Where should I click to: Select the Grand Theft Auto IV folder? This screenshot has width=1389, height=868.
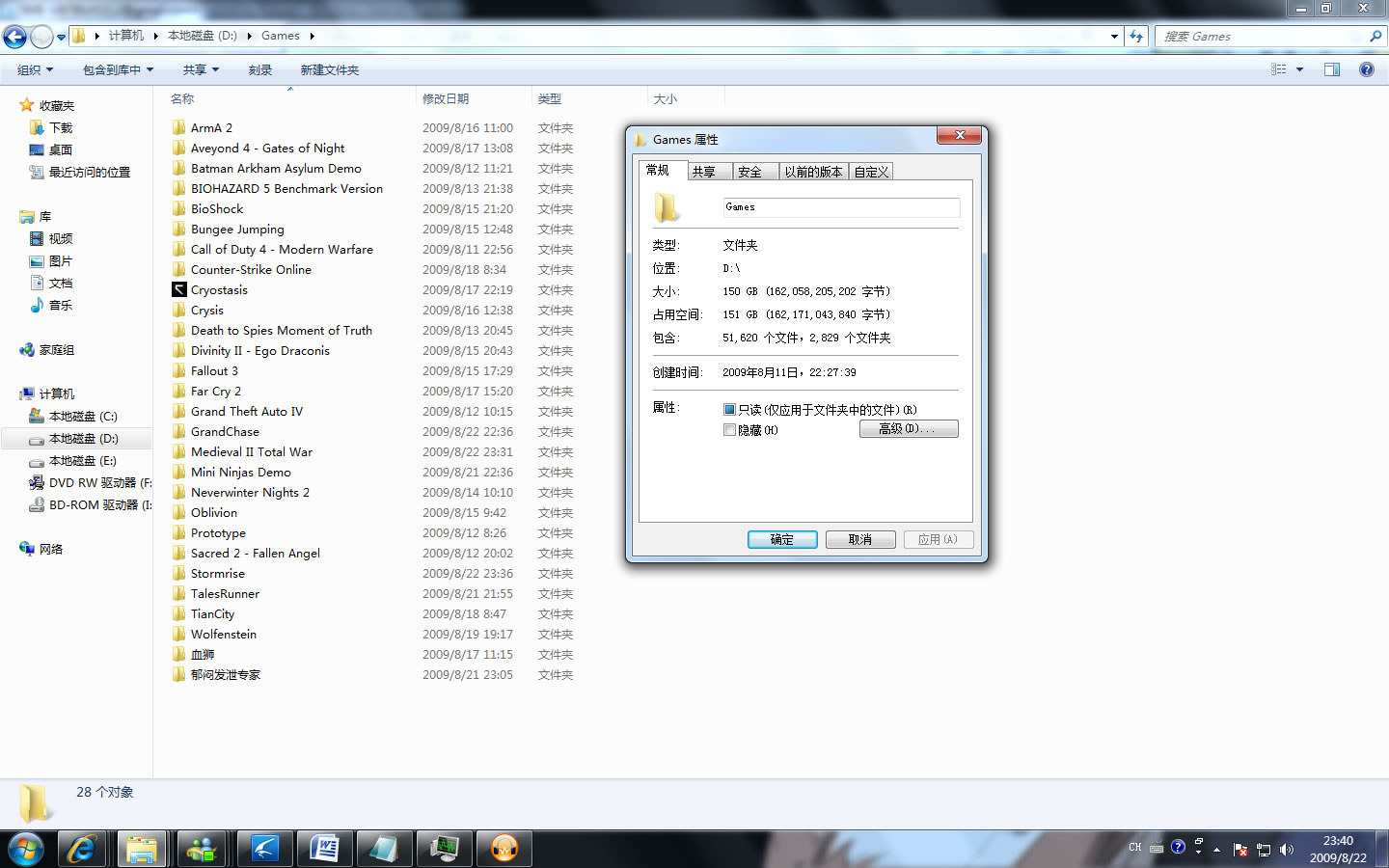tap(247, 412)
